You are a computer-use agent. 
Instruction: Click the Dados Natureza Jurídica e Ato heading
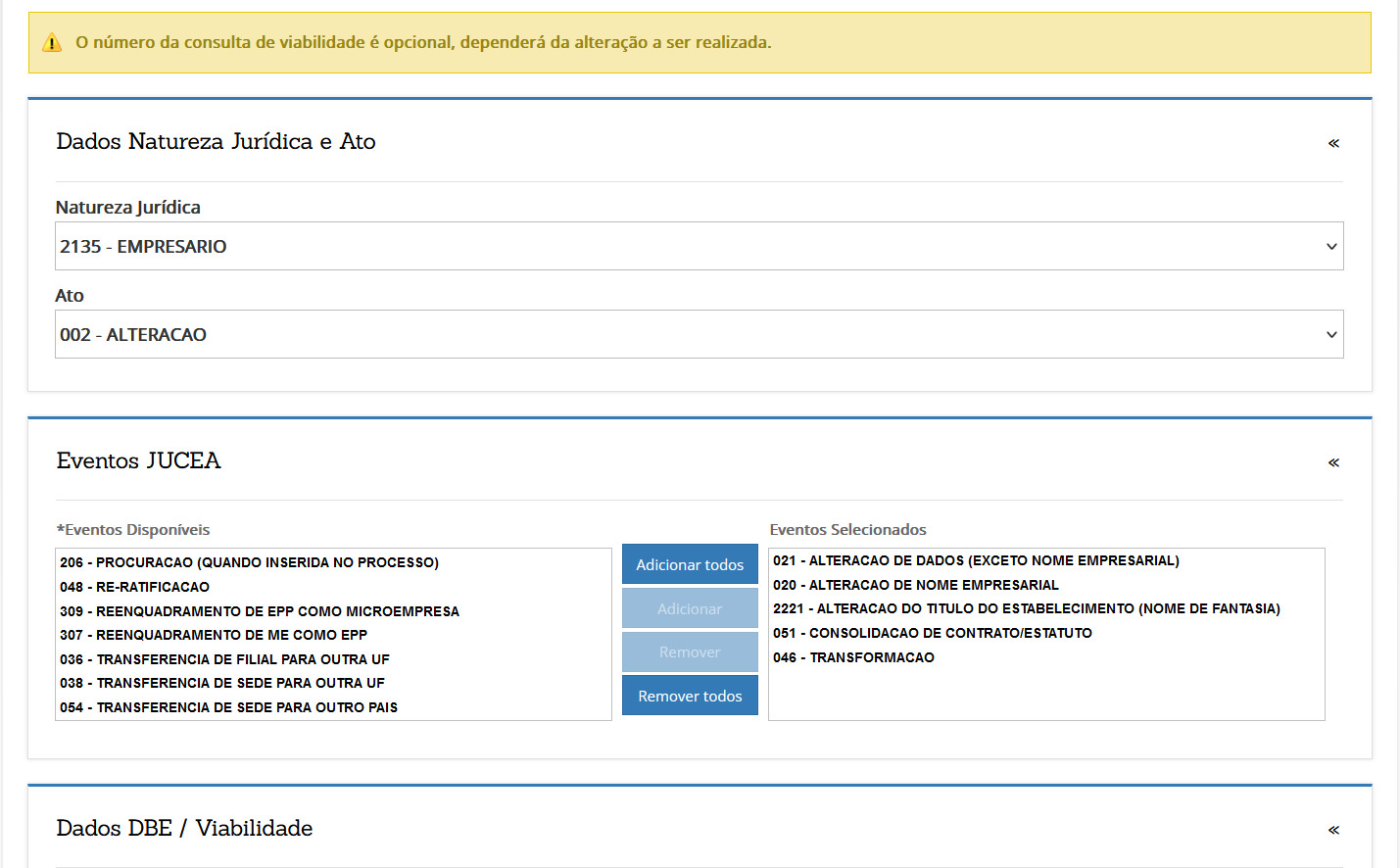coord(216,142)
